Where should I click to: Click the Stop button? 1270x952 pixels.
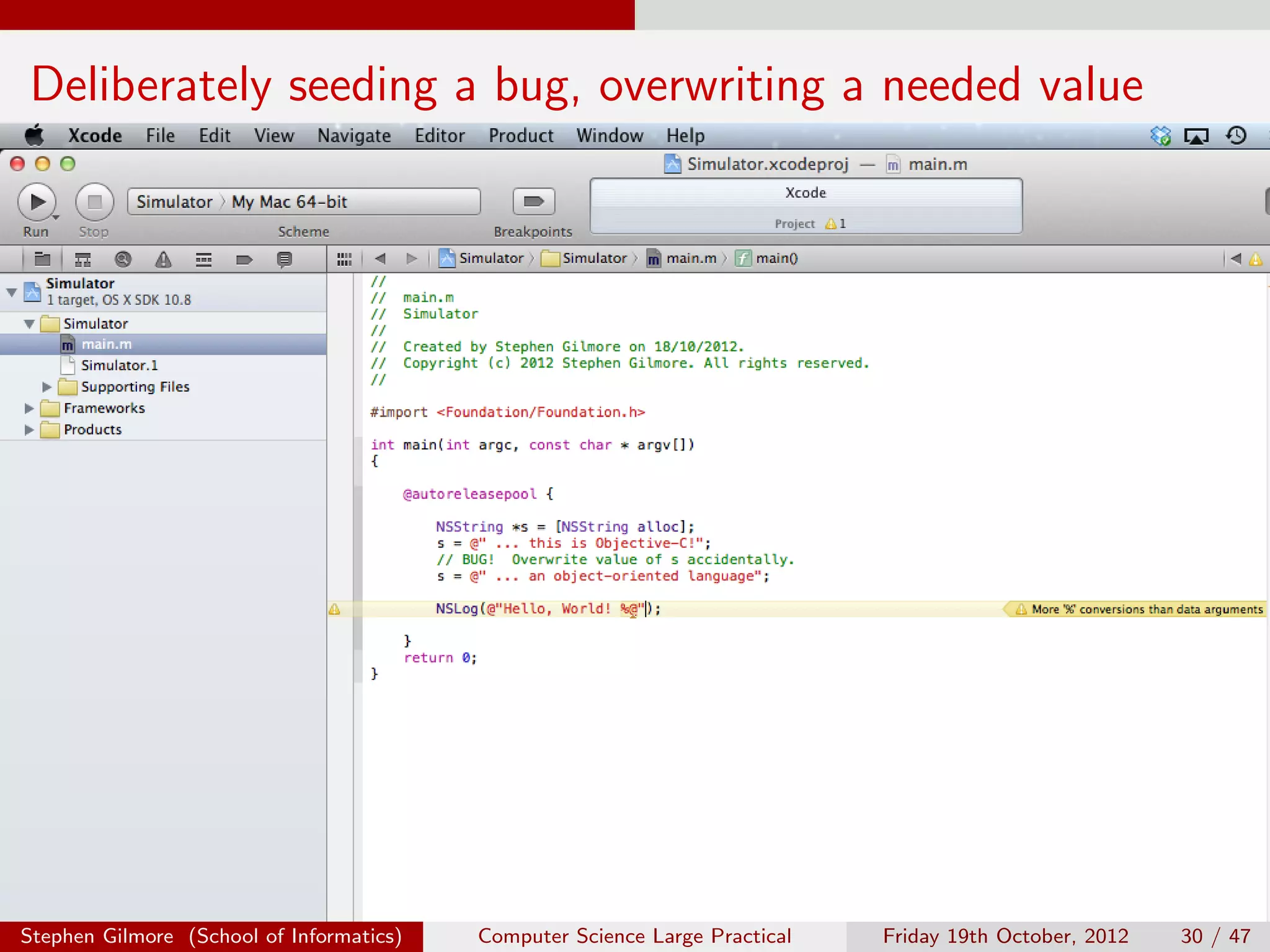[x=94, y=202]
